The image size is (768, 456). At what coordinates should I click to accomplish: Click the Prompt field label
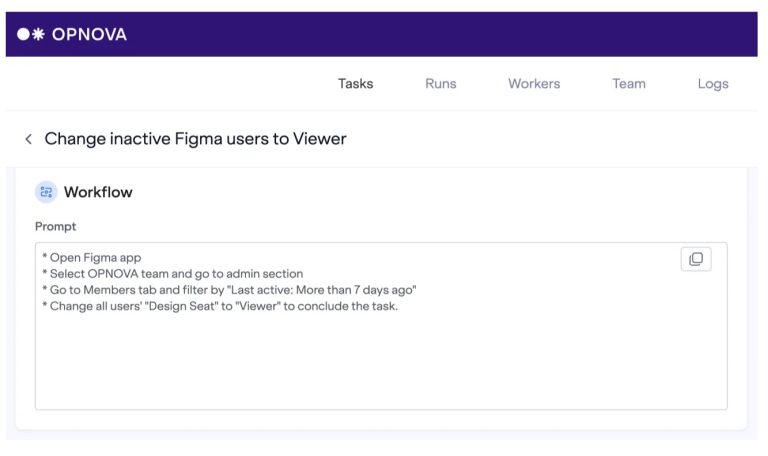56,227
